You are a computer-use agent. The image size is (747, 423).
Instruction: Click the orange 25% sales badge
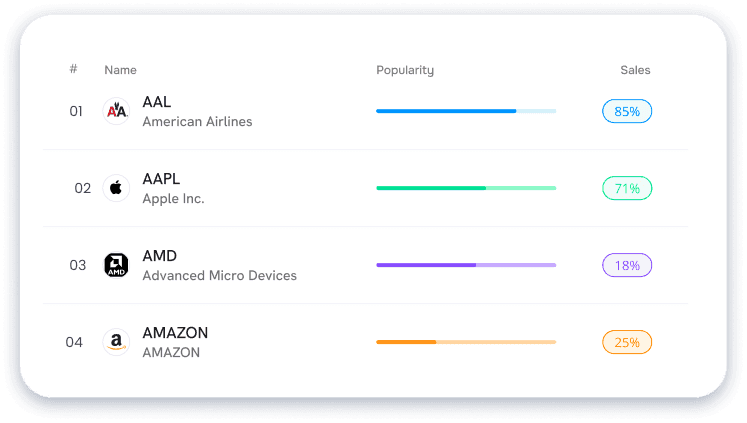point(627,342)
